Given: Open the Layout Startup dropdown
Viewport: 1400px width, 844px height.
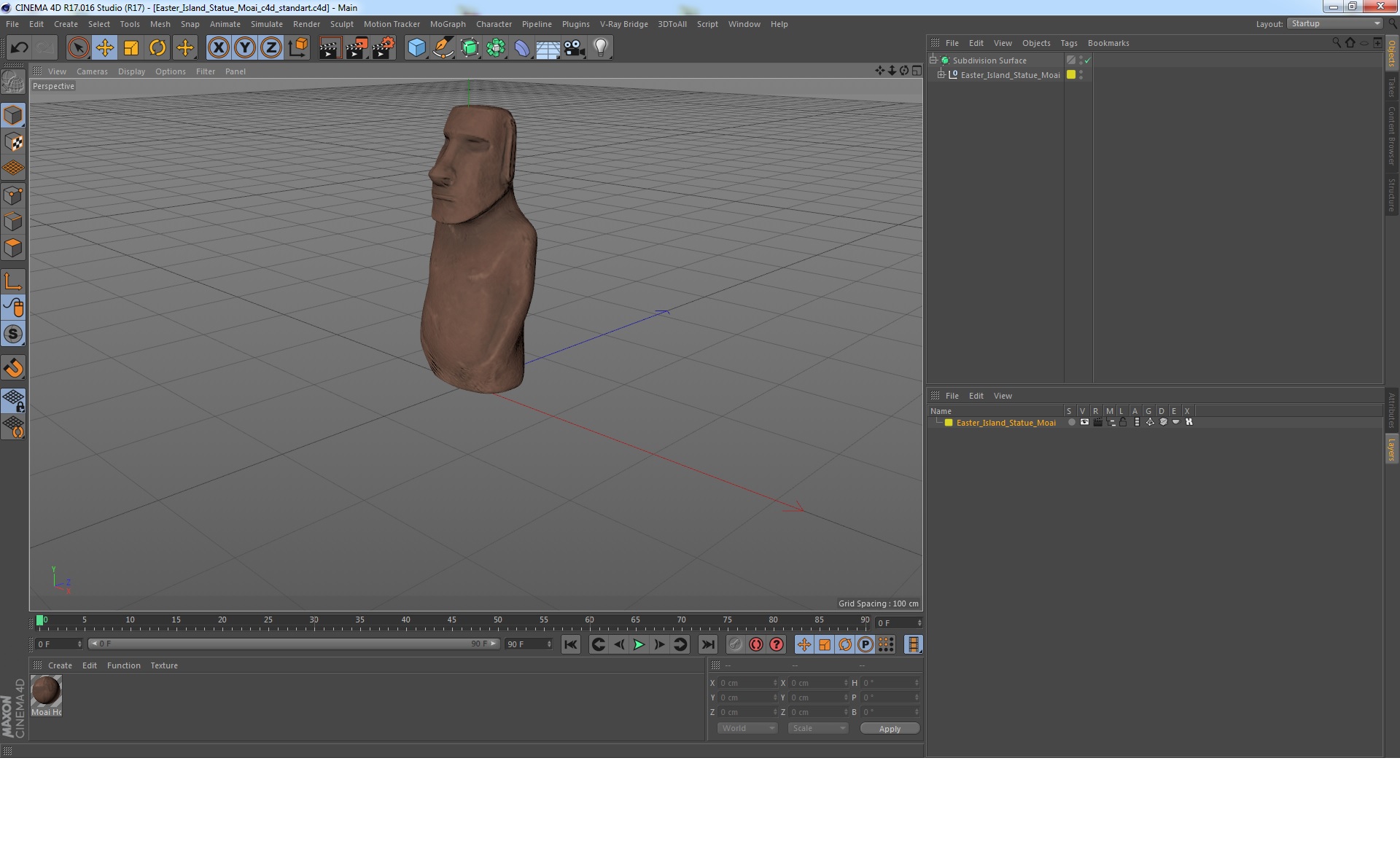Looking at the screenshot, I should click(1335, 23).
